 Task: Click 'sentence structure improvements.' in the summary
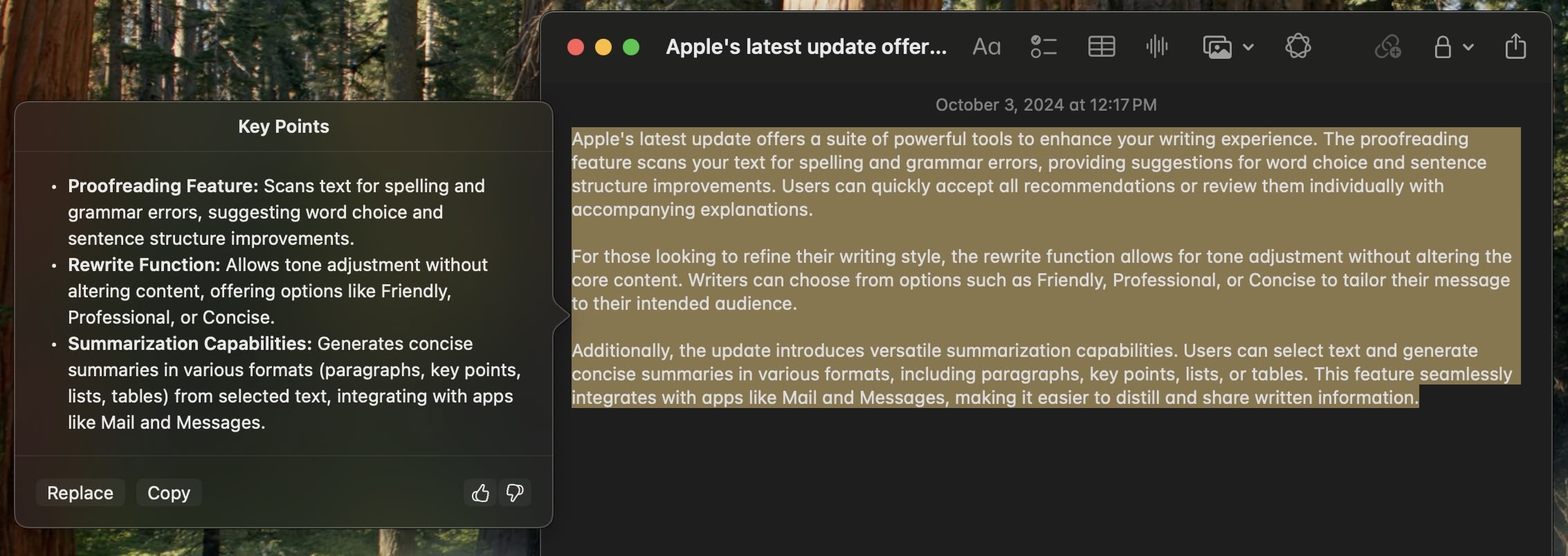point(211,239)
